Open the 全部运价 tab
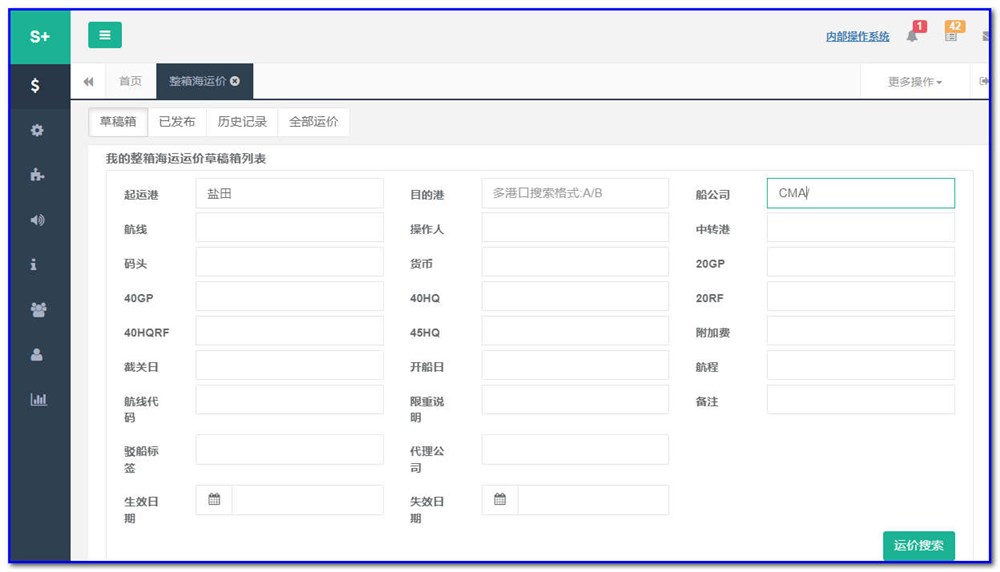 click(314, 121)
